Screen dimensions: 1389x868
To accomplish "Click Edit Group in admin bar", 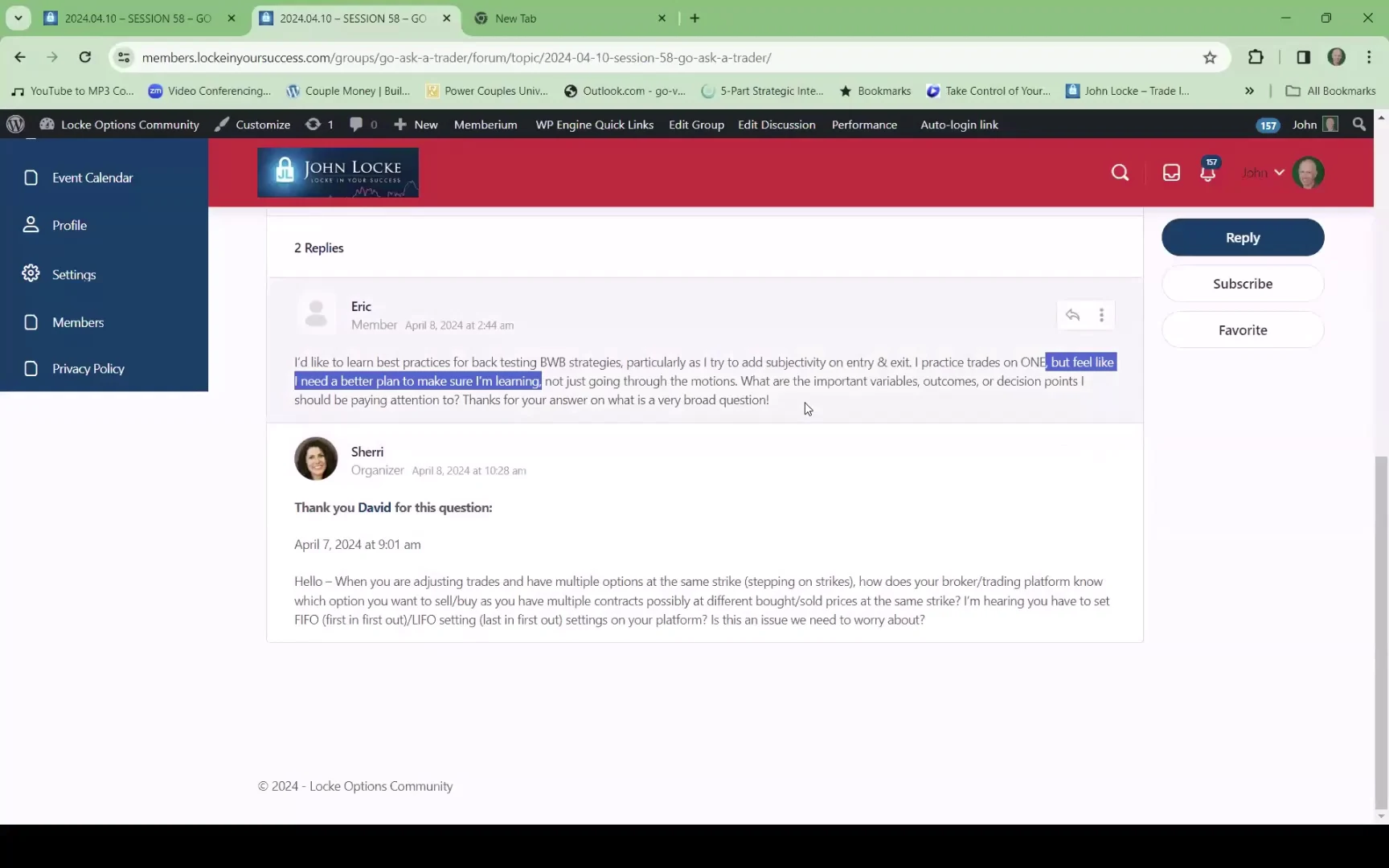I will click(696, 125).
